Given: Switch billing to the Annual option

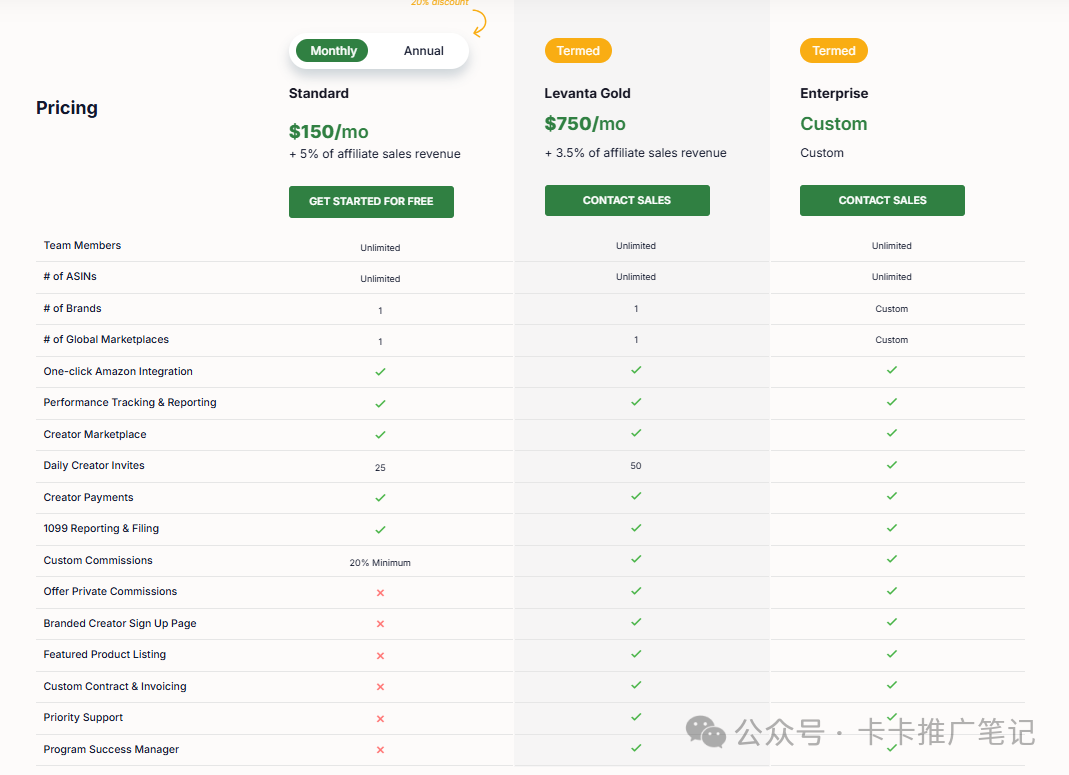Looking at the screenshot, I should click(423, 51).
